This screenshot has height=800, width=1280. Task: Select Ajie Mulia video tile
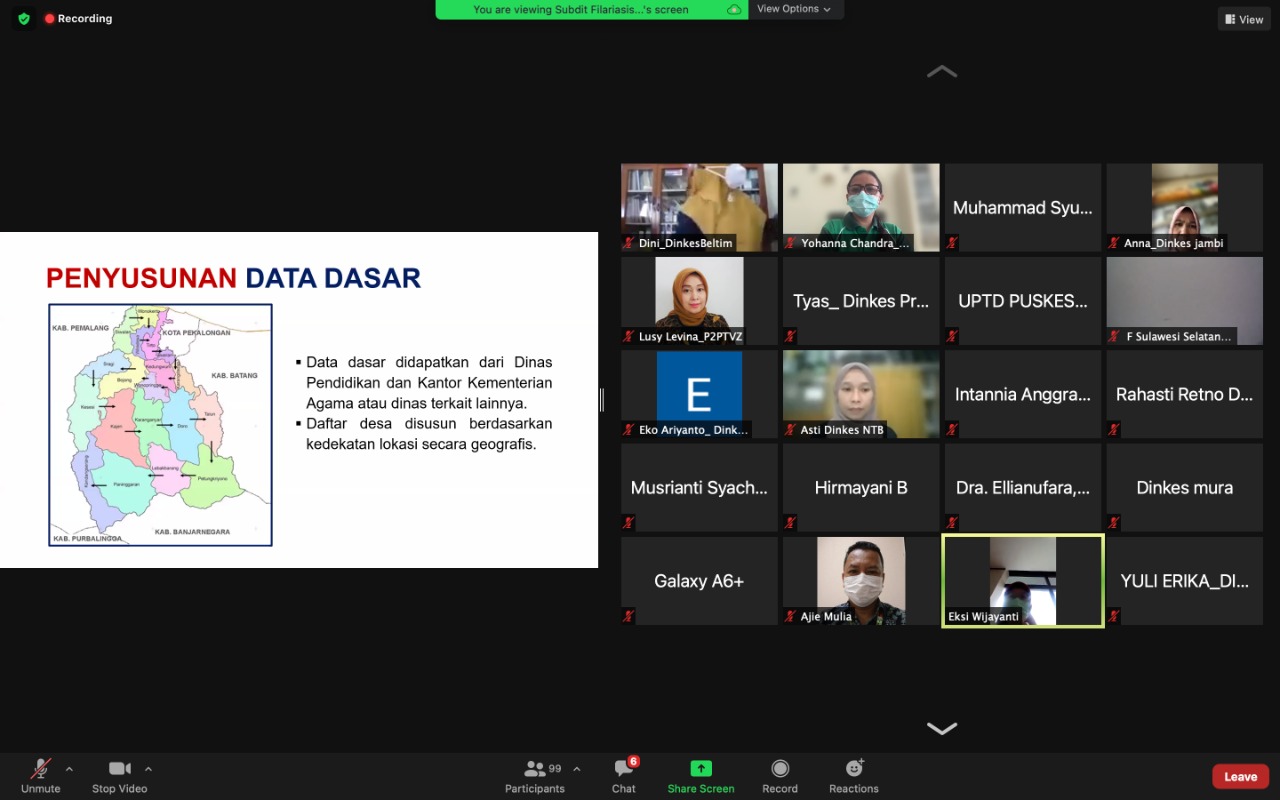861,581
